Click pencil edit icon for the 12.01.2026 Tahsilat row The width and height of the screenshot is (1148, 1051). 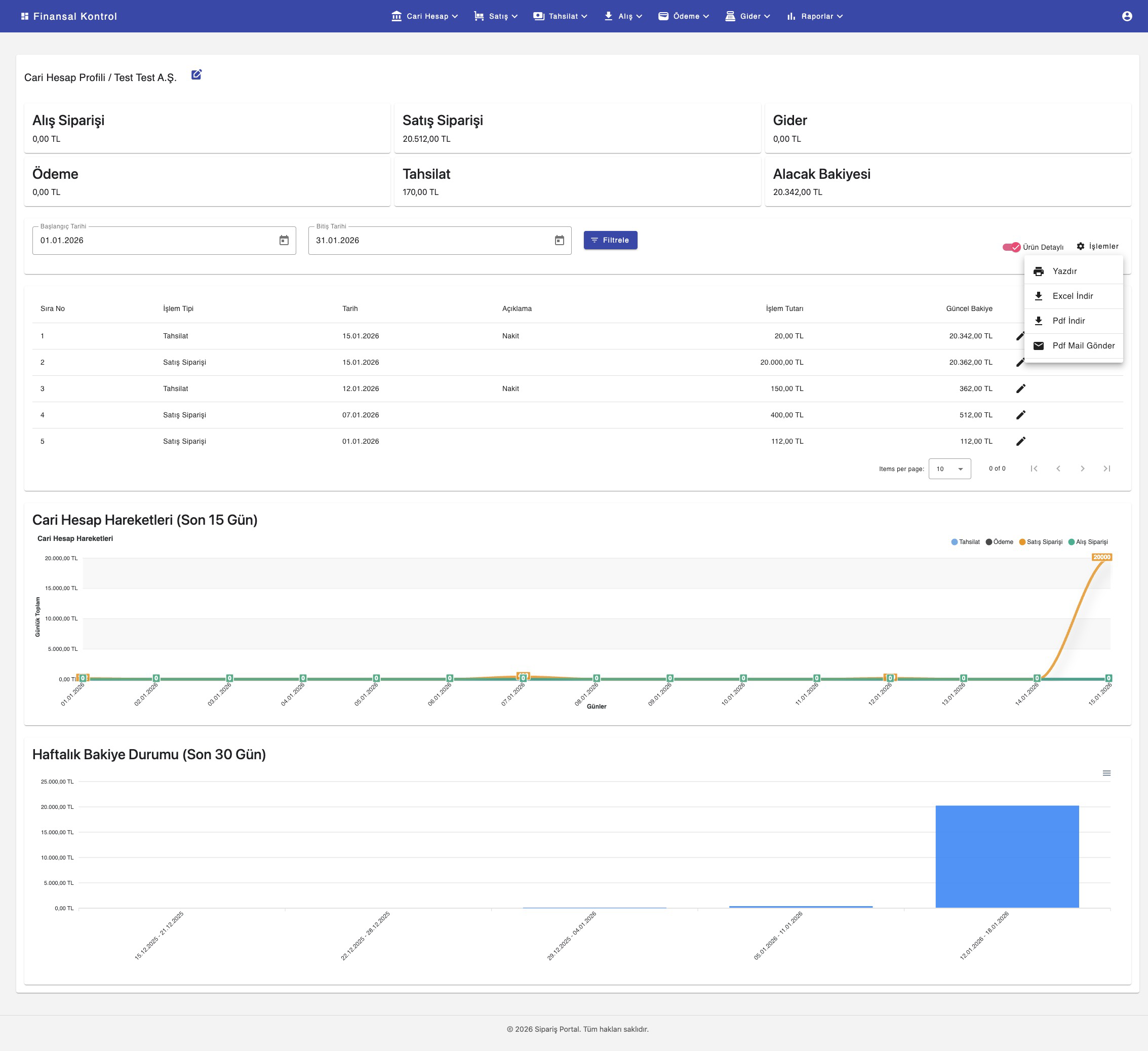coord(1020,388)
